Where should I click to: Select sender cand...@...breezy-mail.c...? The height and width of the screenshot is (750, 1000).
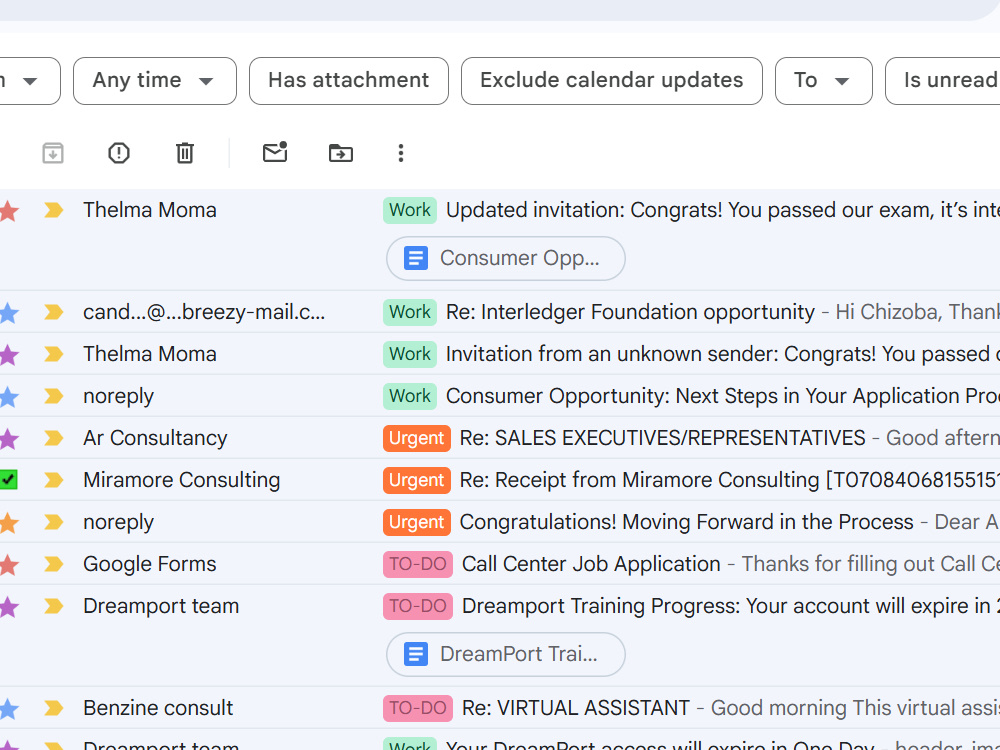(204, 312)
